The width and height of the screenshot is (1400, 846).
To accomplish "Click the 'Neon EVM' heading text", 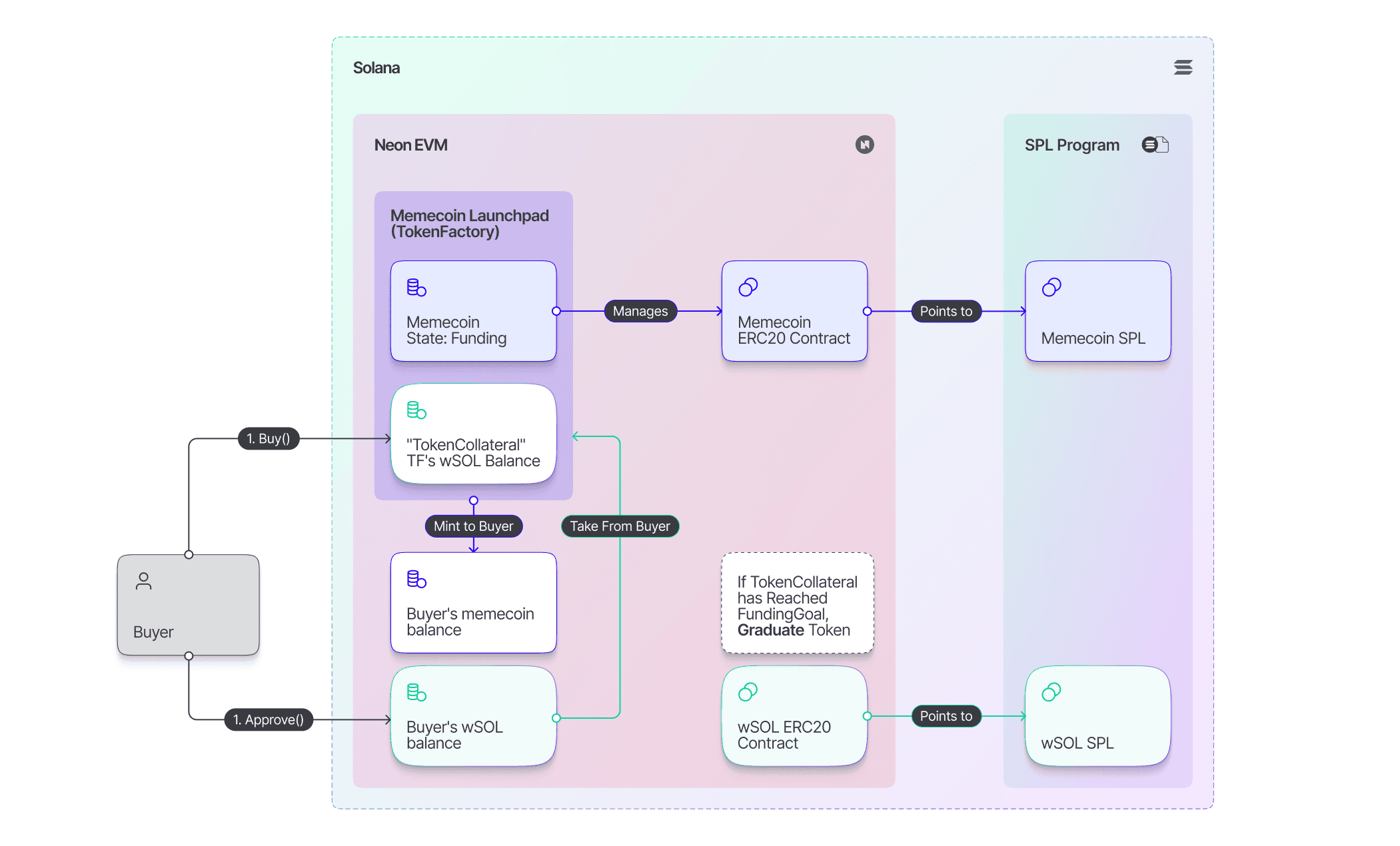I will pyautogui.click(x=410, y=145).
